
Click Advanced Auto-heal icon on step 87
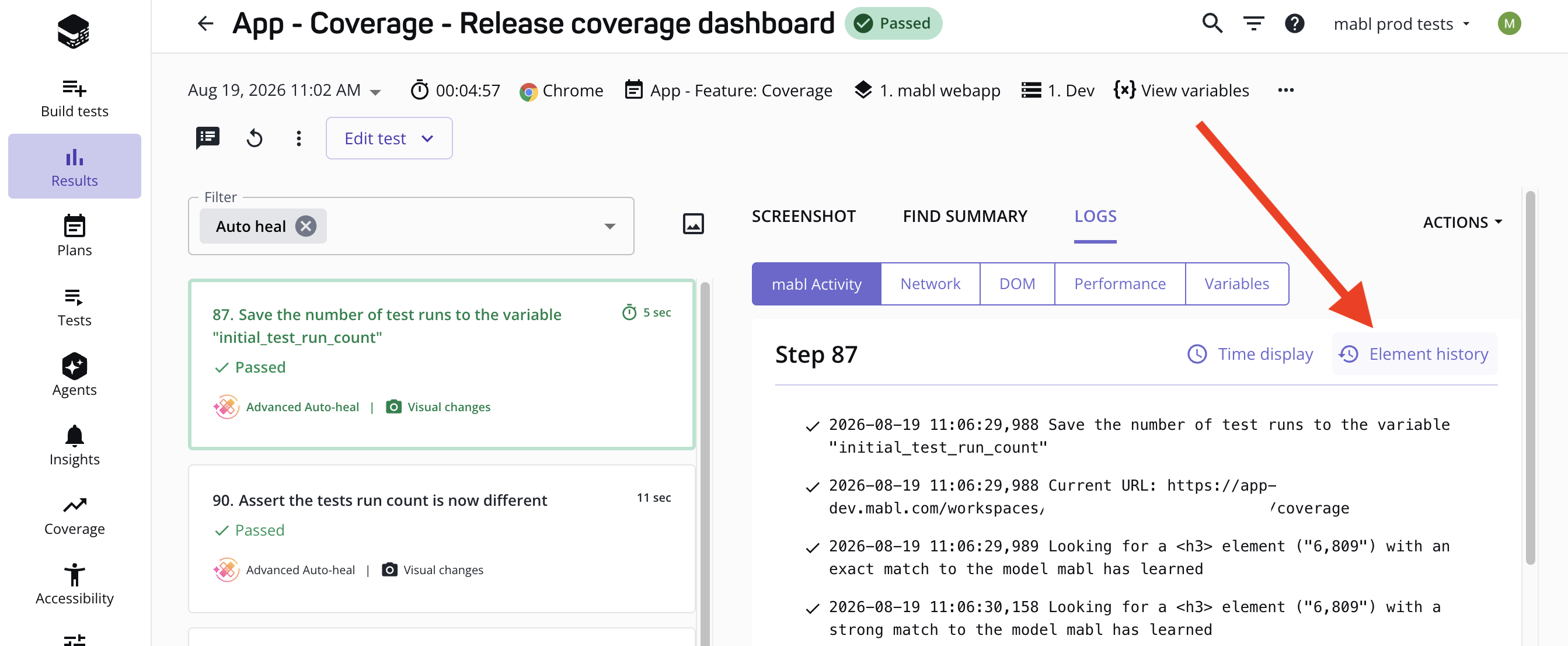226,406
